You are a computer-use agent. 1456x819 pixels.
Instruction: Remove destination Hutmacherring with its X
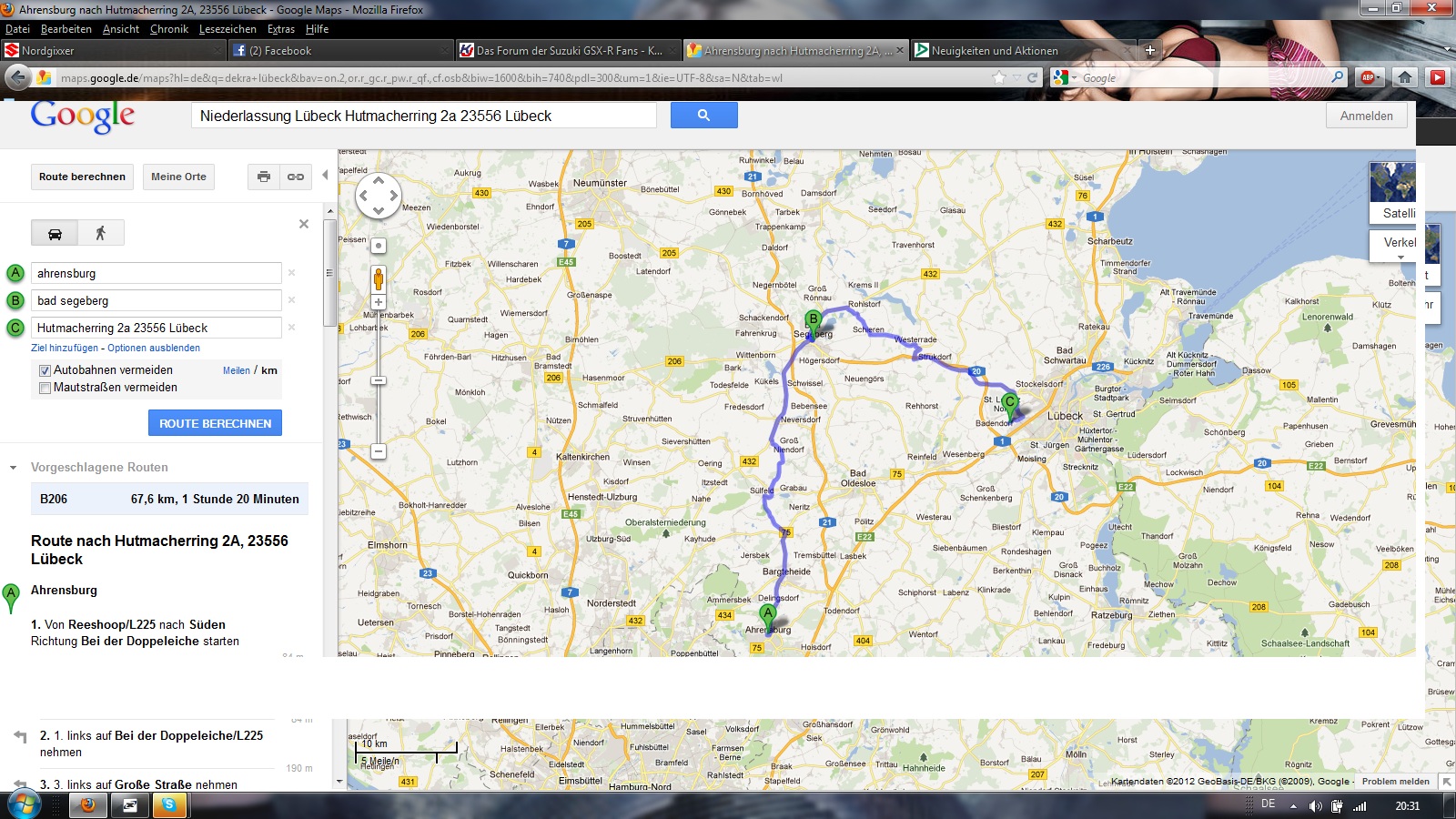(291, 328)
